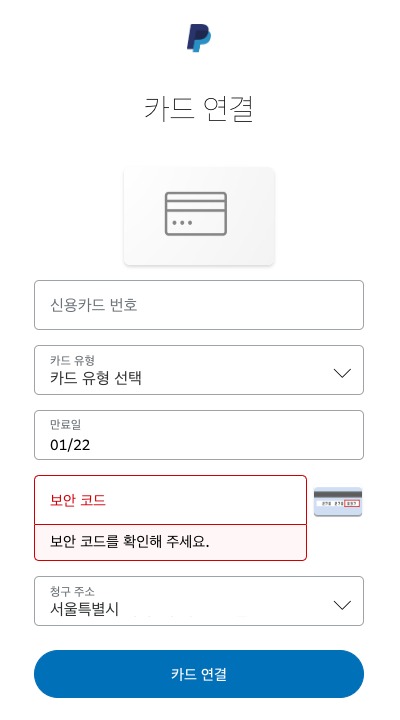Open the 카드 유형 dropdown chevron
Viewport: 400px width, 720px height.
pyautogui.click(x=342, y=373)
